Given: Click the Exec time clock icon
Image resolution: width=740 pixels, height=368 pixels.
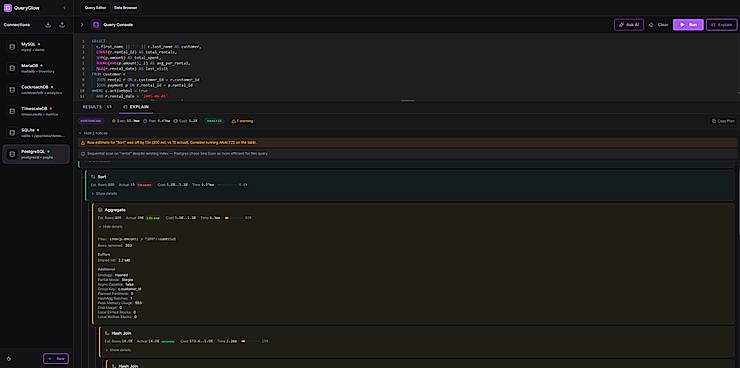Looking at the screenshot, I should tap(114, 121).
